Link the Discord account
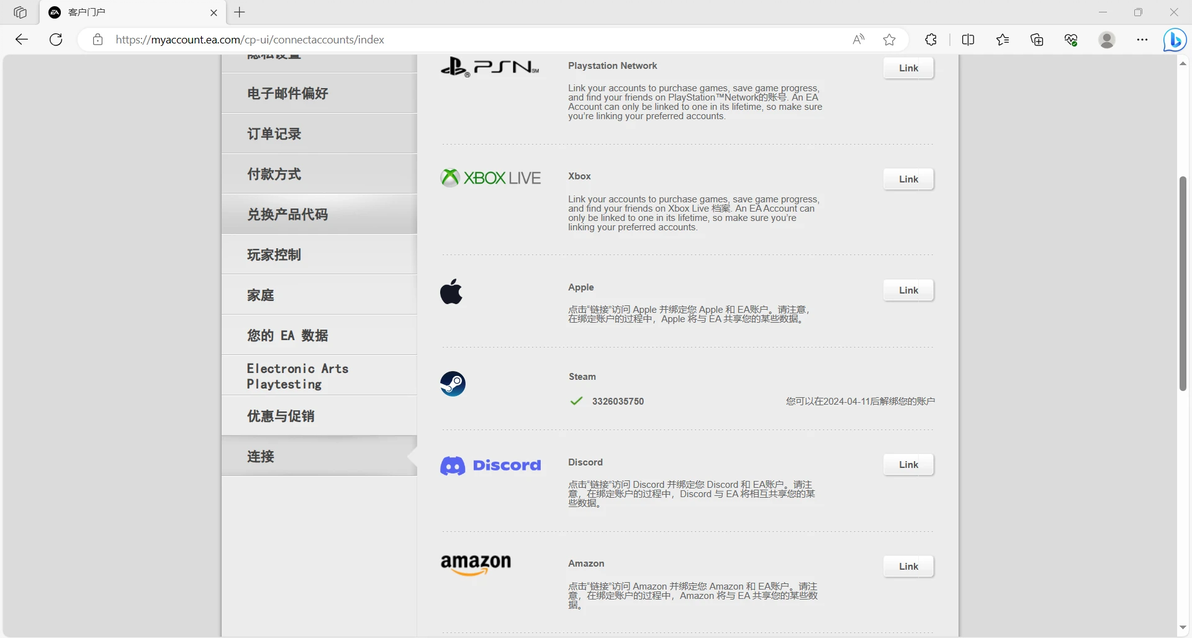This screenshot has height=638, width=1192. click(908, 465)
